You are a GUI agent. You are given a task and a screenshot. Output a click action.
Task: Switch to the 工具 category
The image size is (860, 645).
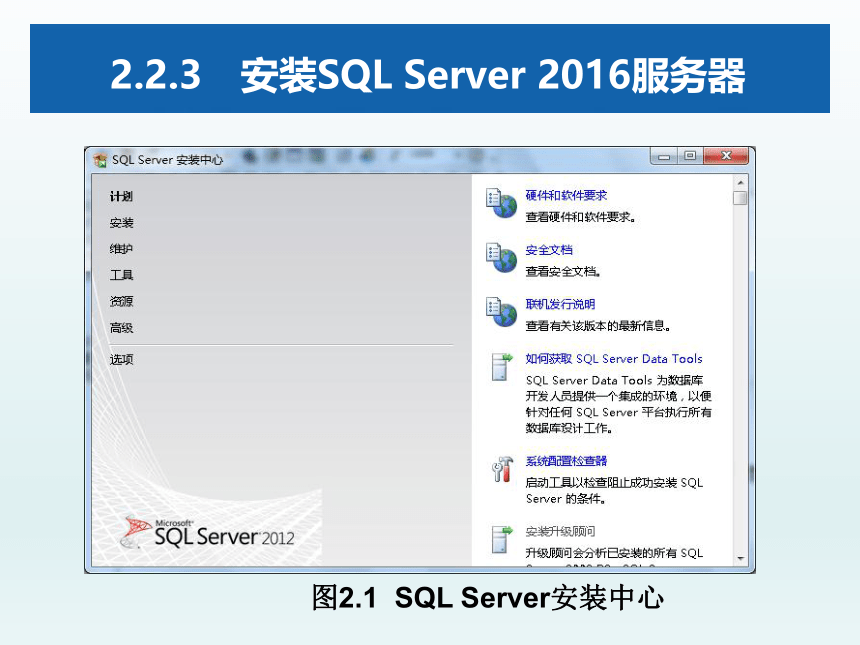coord(121,275)
